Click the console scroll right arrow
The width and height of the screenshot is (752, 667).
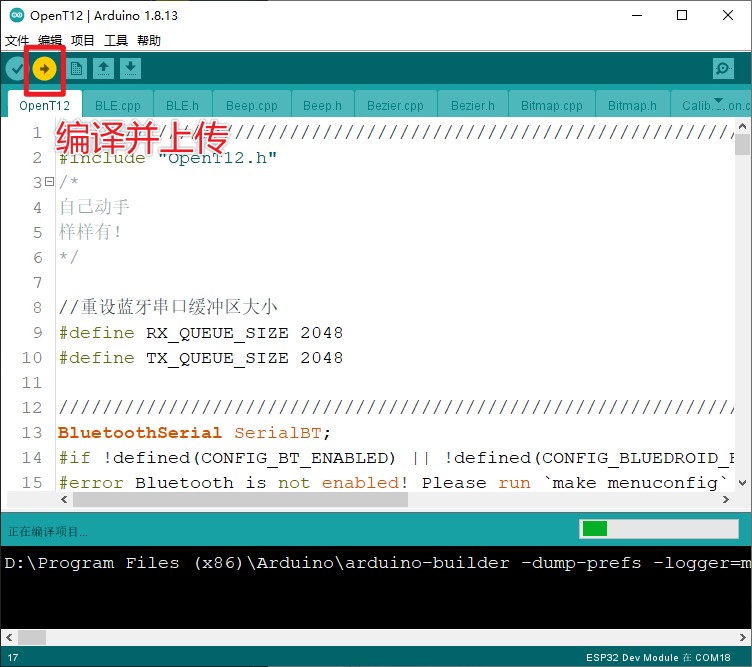coord(742,637)
